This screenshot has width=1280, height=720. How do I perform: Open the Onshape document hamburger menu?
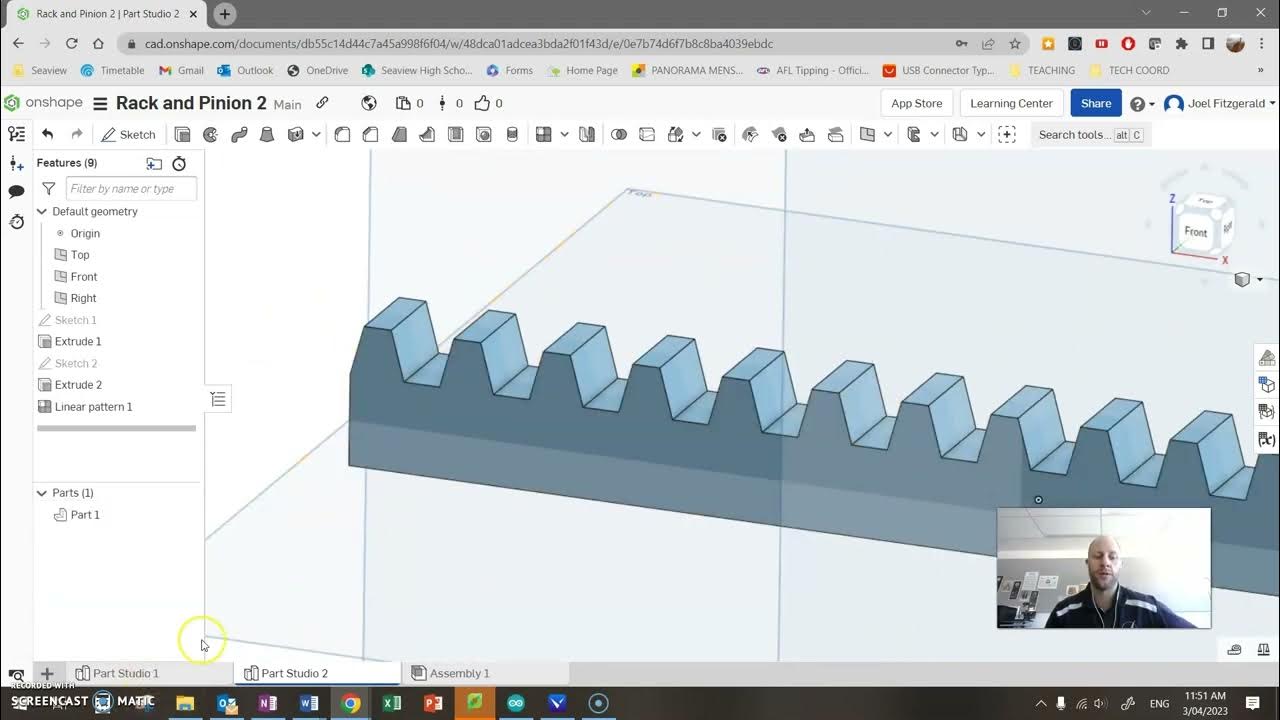pyautogui.click(x=100, y=104)
